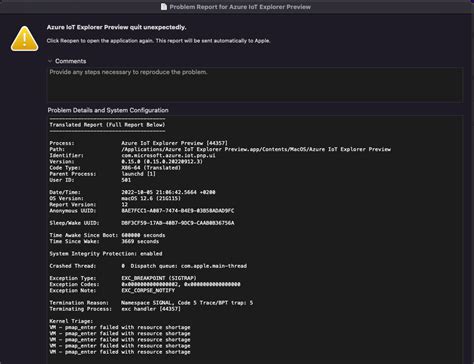The width and height of the screenshot is (474, 364).
Task: Click the System Integrity Protection: enabled line
Action: 106,254
